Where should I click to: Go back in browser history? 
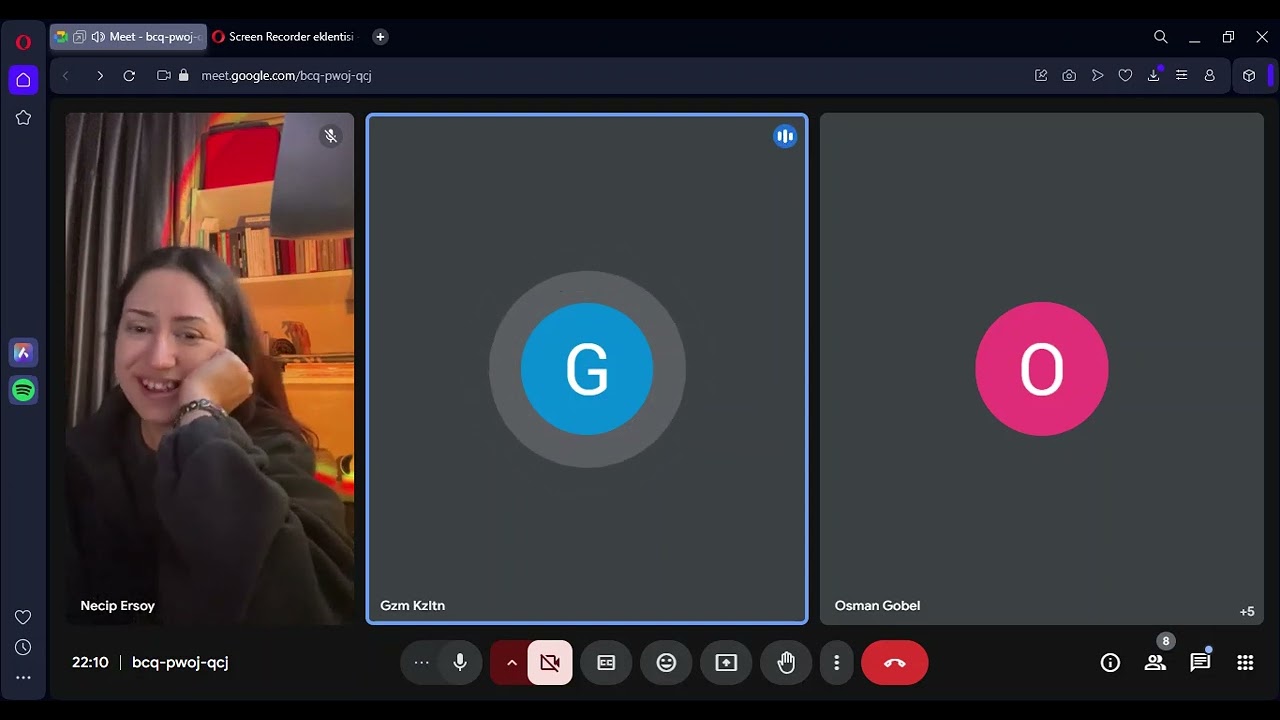pos(66,75)
